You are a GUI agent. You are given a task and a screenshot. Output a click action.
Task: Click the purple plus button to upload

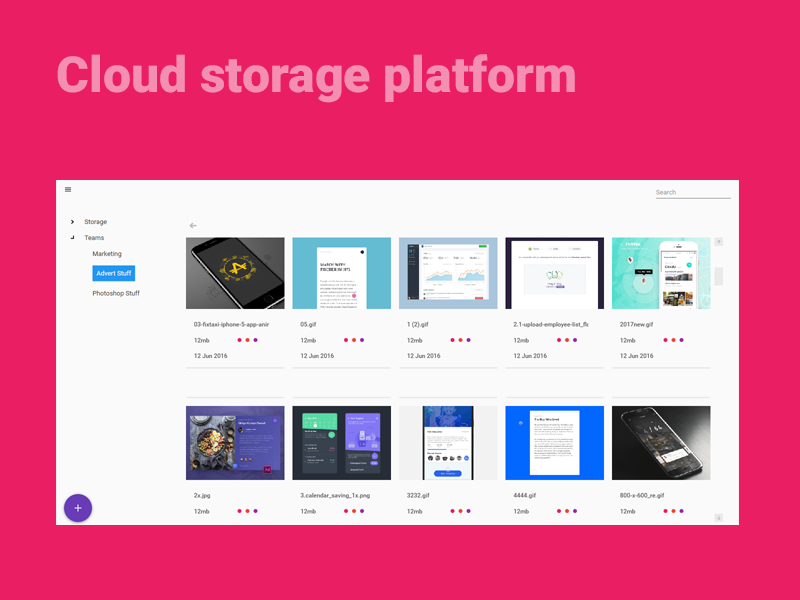pyautogui.click(x=78, y=508)
